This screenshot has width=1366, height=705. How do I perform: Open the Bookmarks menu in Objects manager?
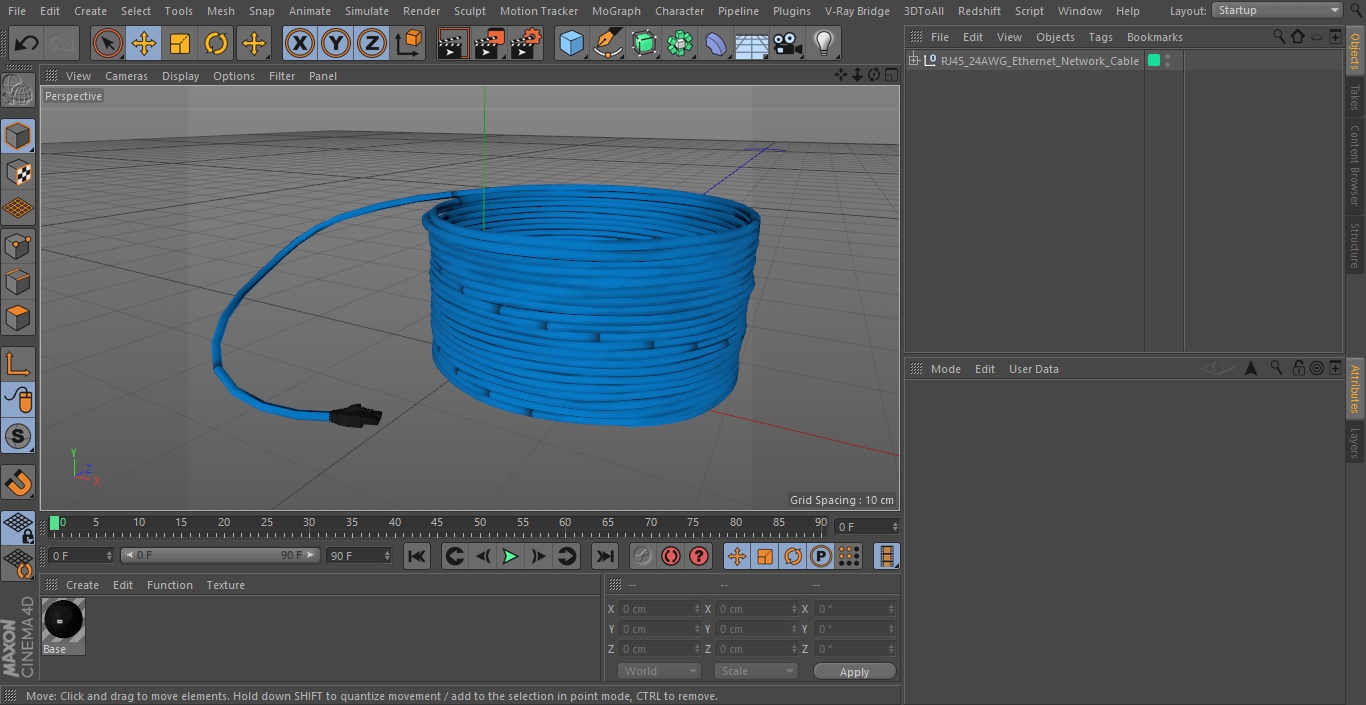pyautogui.click(x=1154, y=37)
